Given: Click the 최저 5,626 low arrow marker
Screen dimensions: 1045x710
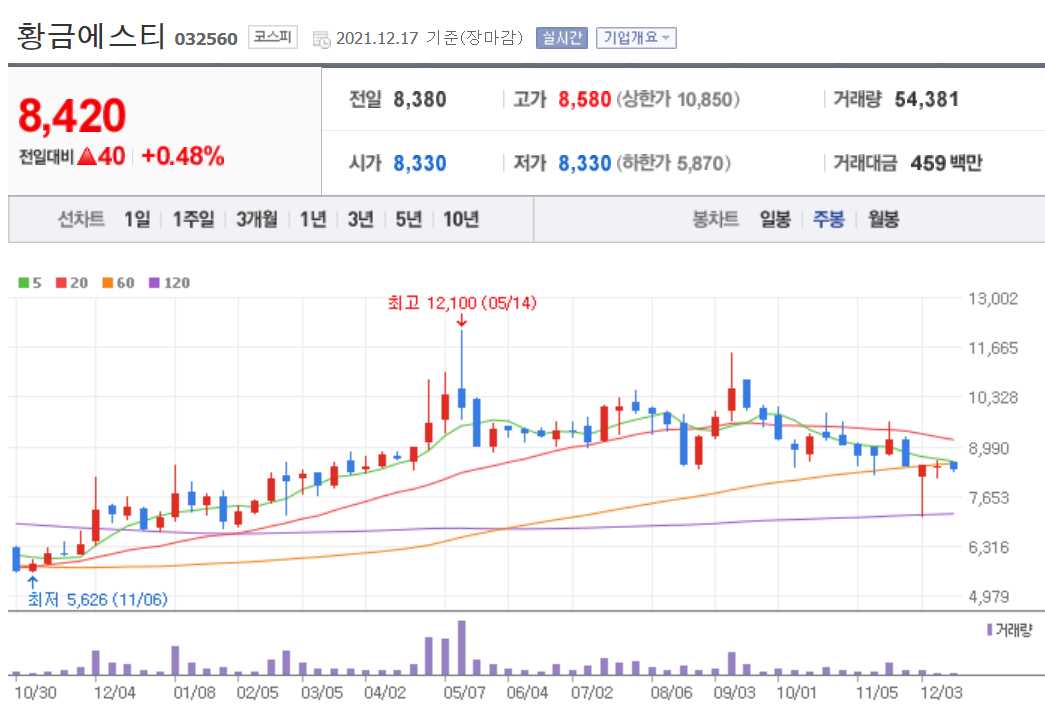Looking at the screenshot, I should pyautogui.click(x=33, y=580).
